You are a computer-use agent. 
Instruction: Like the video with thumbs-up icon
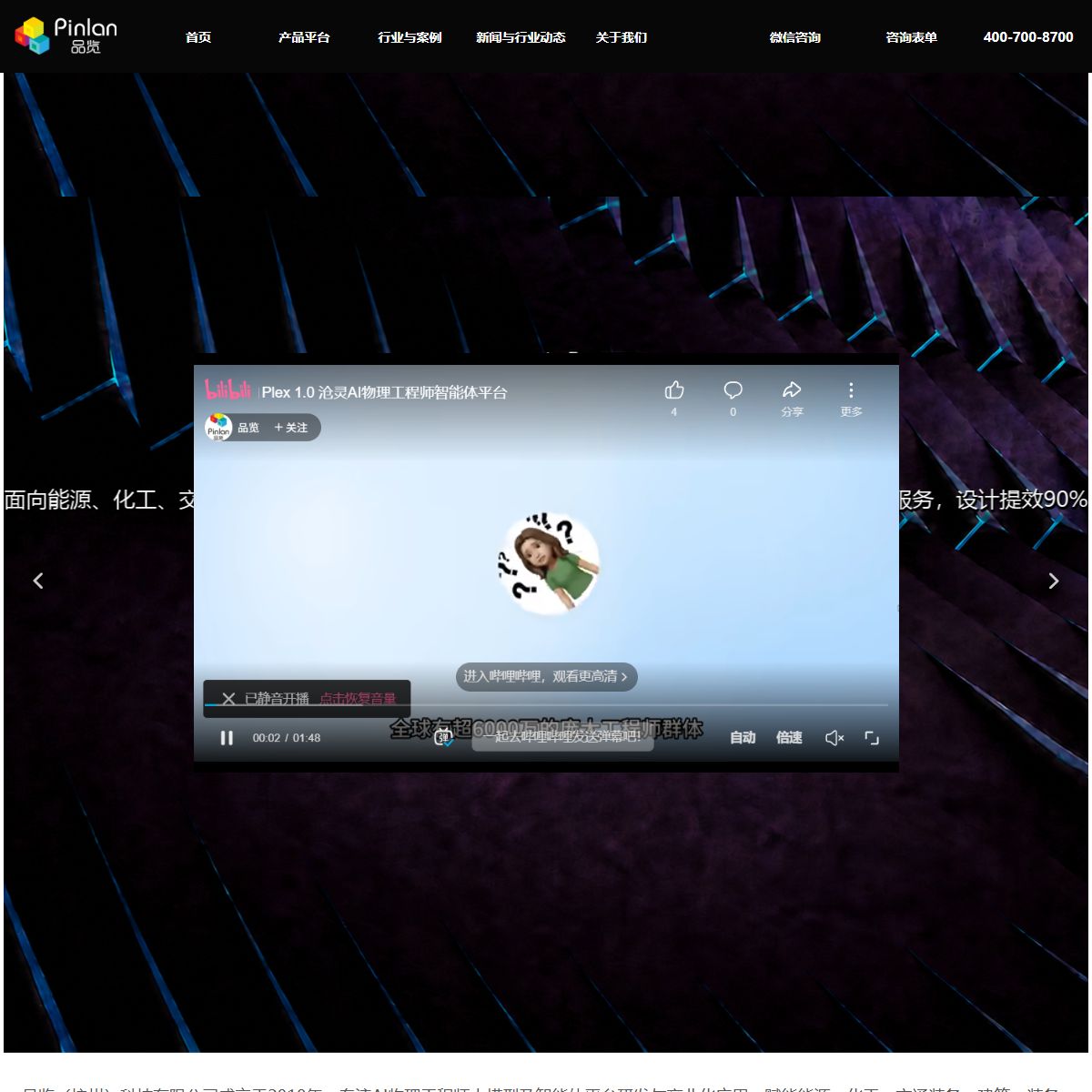pos(674,390)
